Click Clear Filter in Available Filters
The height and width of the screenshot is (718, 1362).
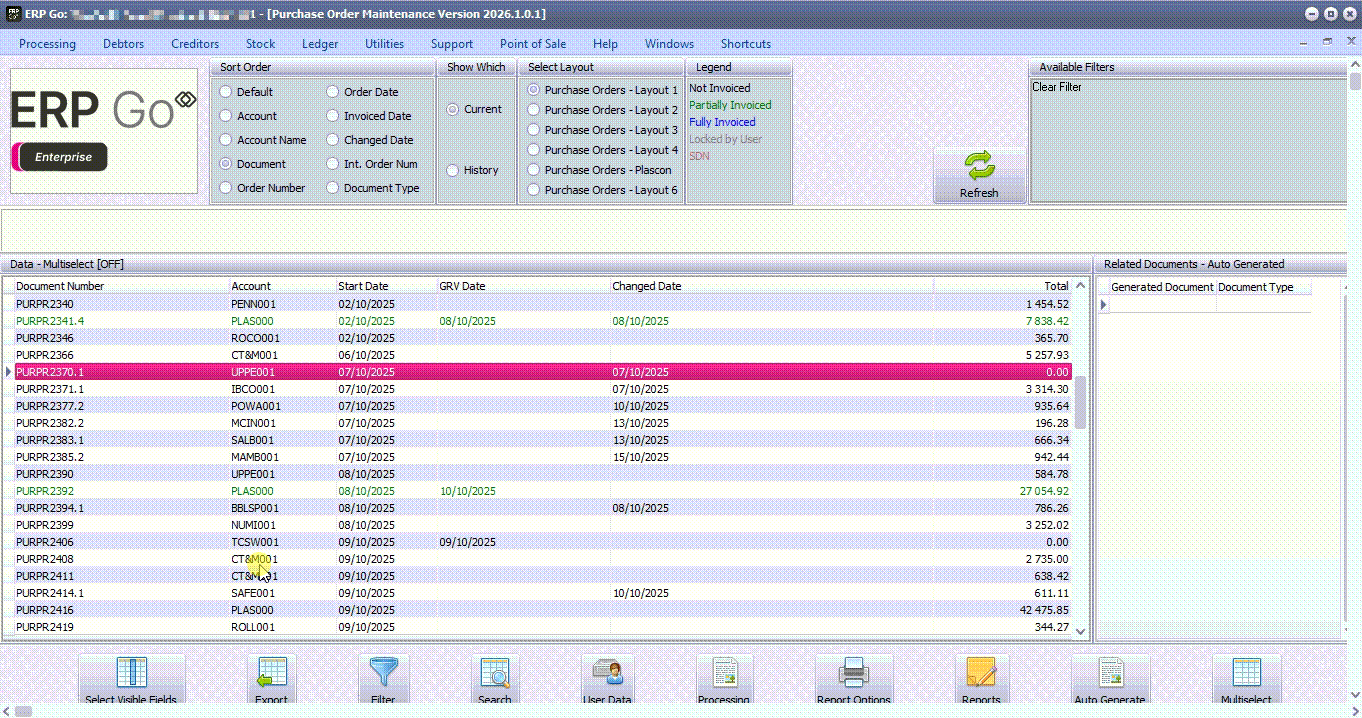[x=1057, y=87]
